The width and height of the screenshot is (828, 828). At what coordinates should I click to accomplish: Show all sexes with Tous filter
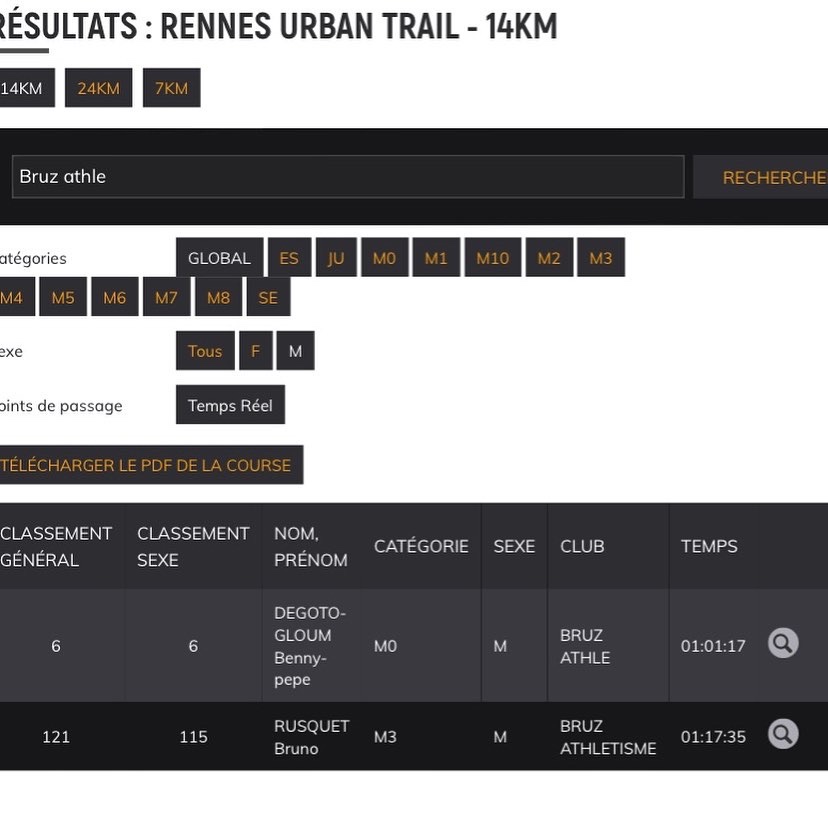point(205,351)
